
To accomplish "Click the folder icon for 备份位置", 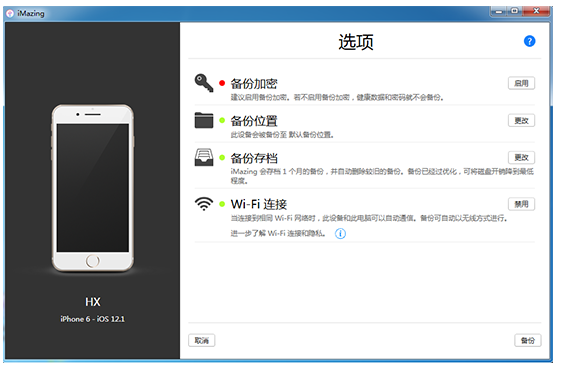I will click(x=204, y=120).
